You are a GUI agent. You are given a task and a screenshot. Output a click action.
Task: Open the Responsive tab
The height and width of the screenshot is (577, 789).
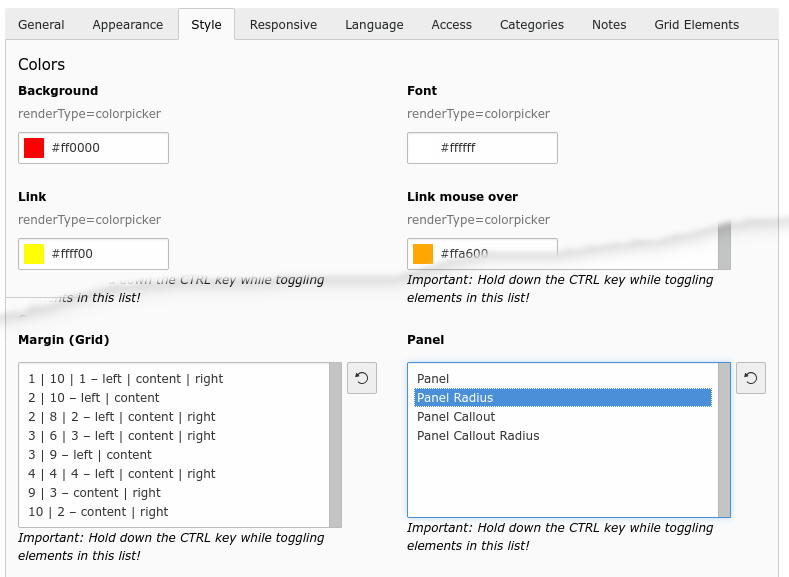tap(283, 25)
